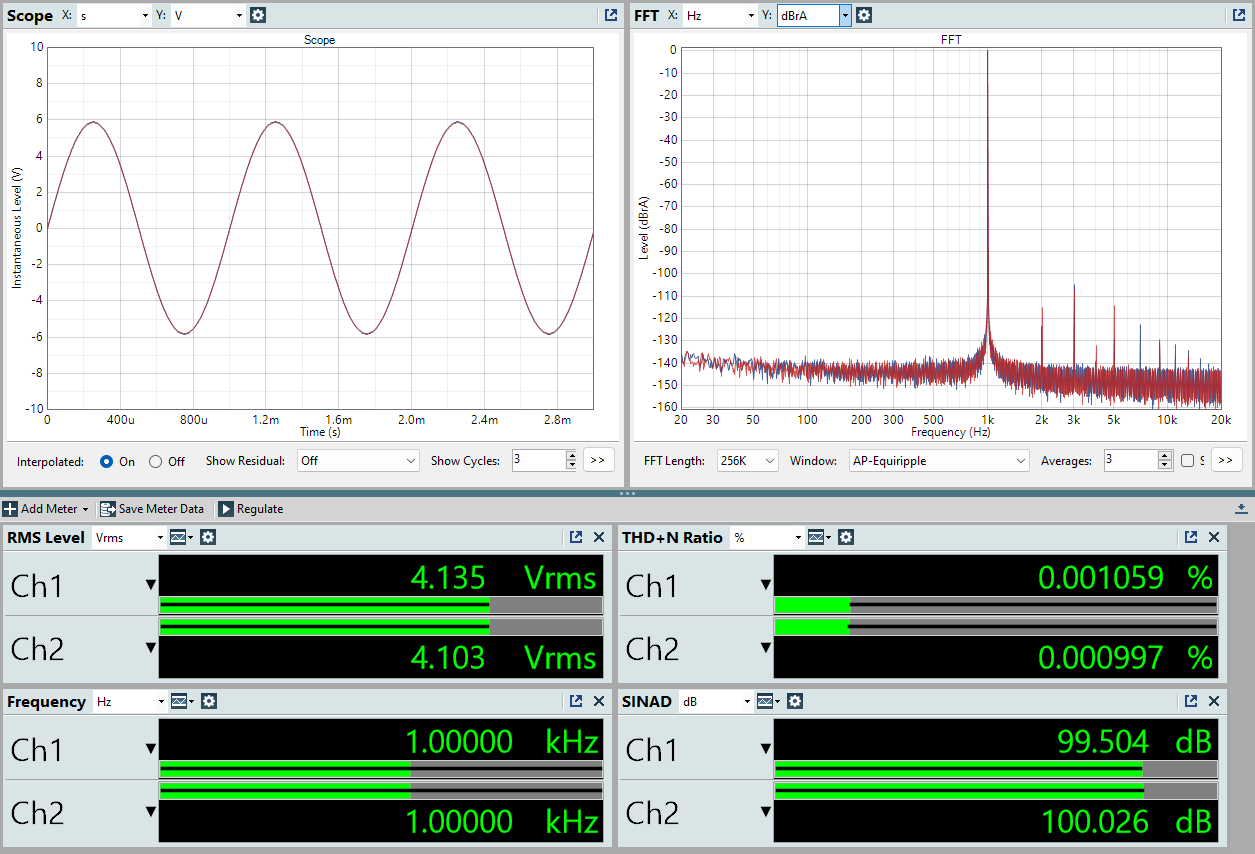Open Window AP-Equiripple dropdown
This screenshot has height=854, width=1255.
coord(938,461)
